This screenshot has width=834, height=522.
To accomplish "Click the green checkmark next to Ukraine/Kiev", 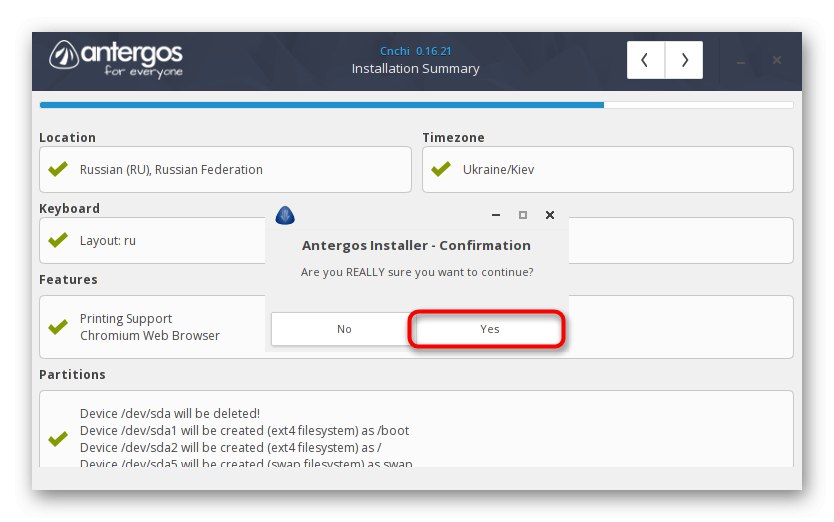I will [441, 169].
